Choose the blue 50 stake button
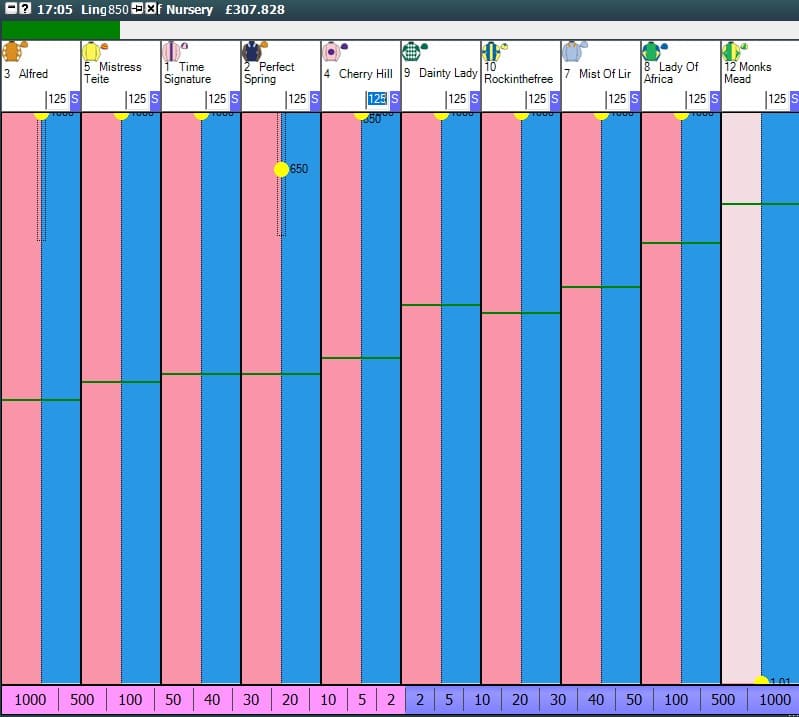799x717 pixels. point(634,700)
